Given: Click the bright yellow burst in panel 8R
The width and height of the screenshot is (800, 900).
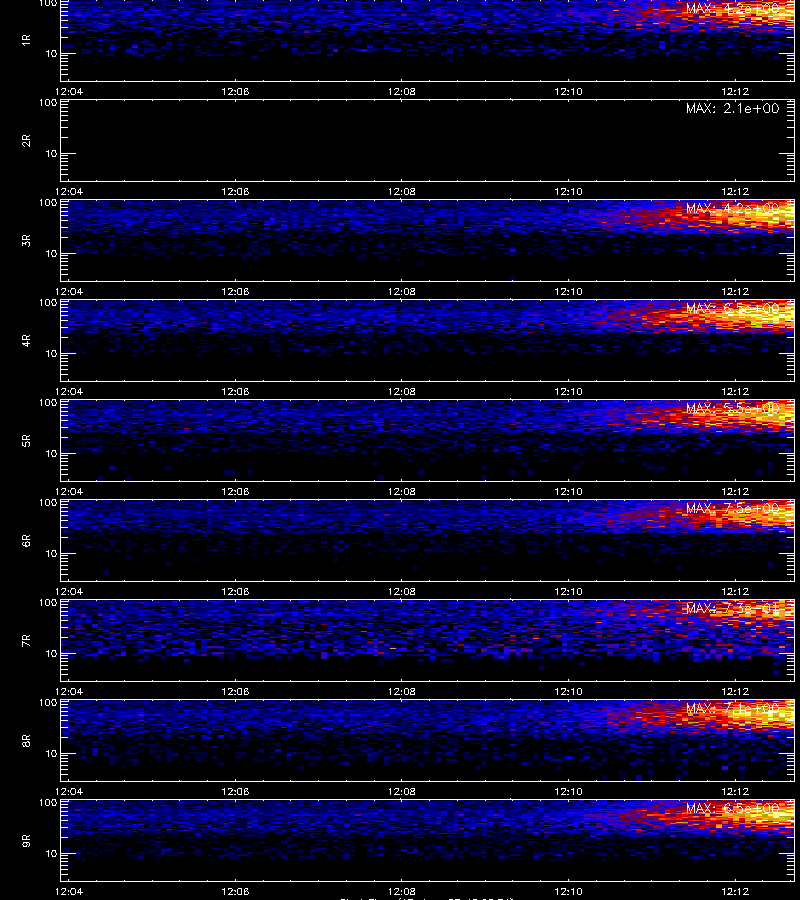Looking at the screenshot, I should (758, 717).
